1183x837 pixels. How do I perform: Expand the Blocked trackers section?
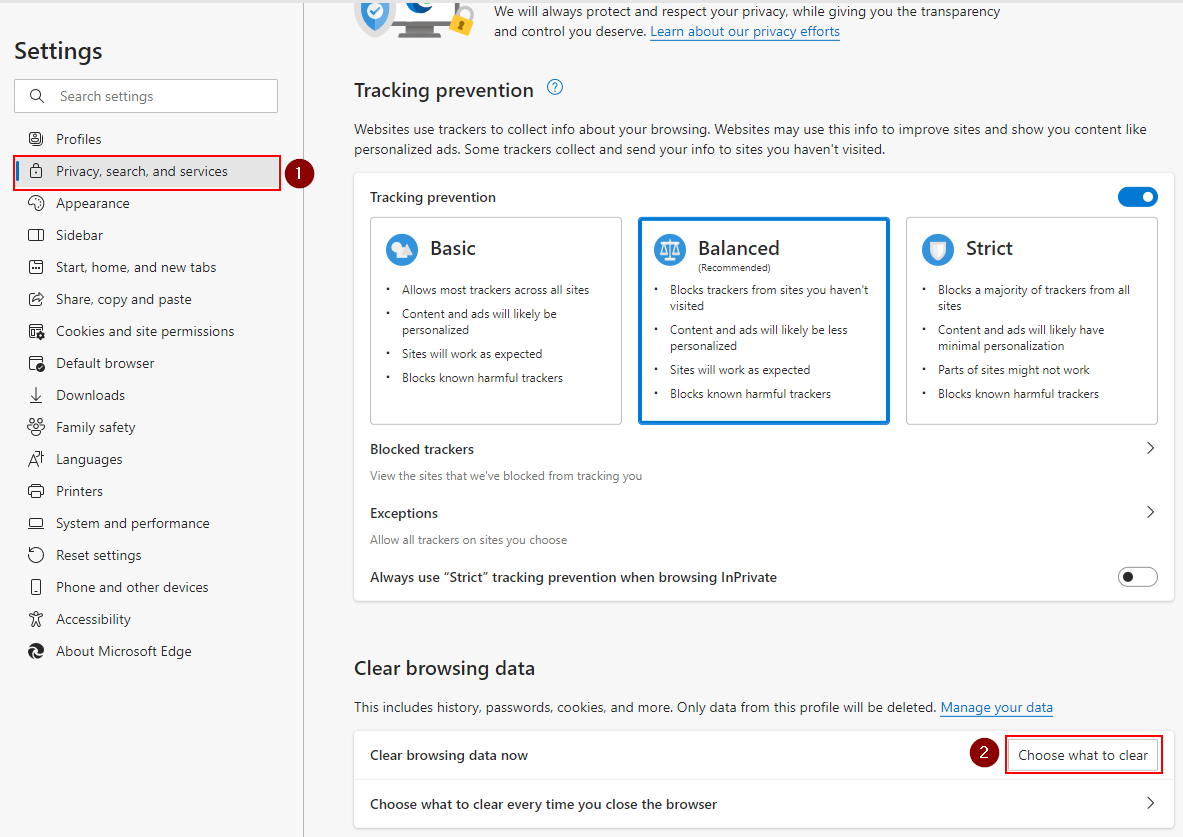(x=1150, y=448)
